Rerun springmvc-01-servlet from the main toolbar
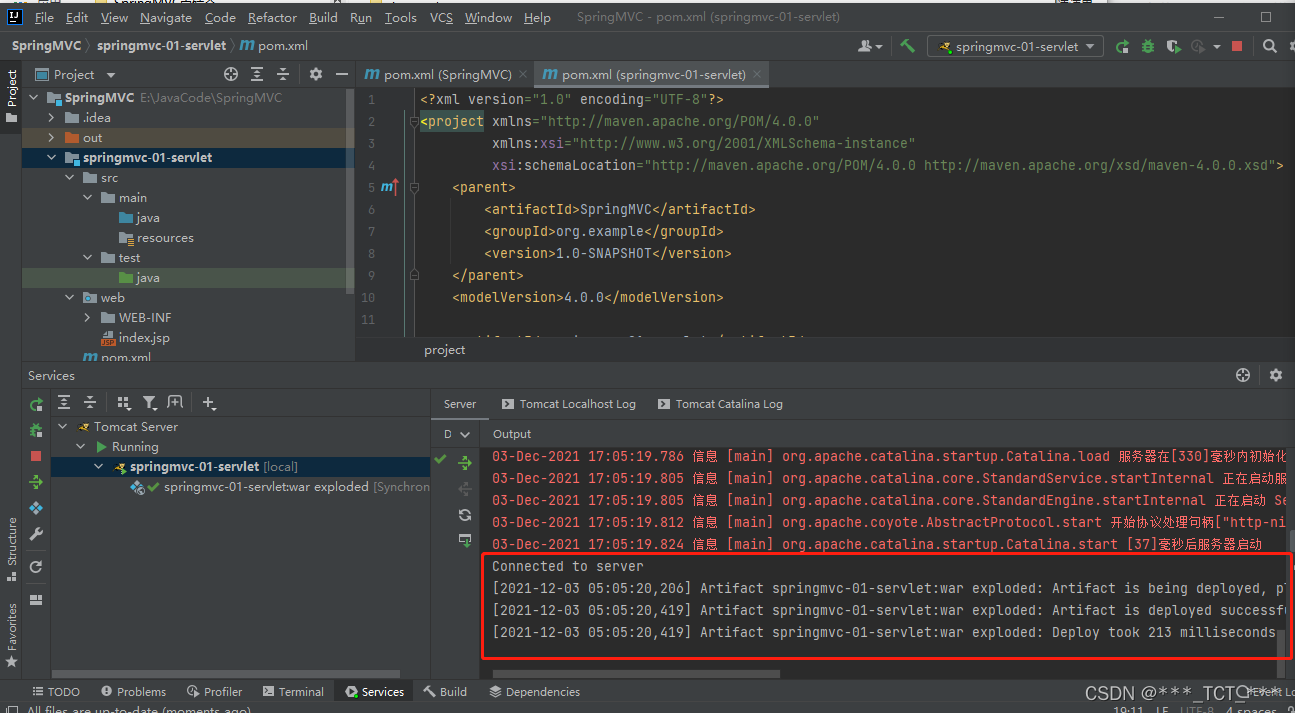This screenshot has width=1295, height=713. 1123,46
